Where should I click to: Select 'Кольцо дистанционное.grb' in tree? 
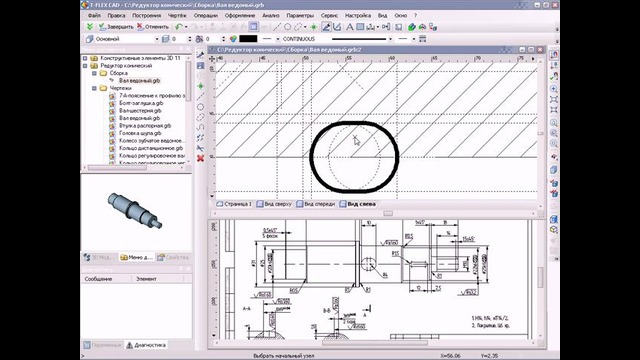click(151, 148)
